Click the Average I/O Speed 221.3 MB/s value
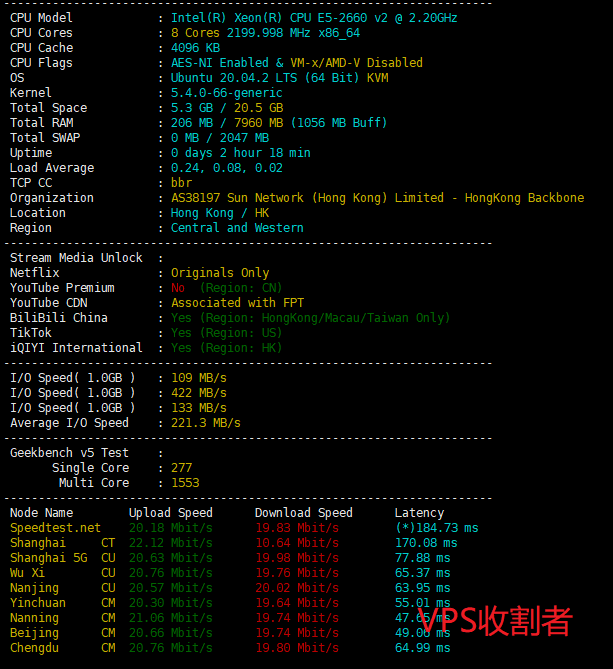This screenshot has height=669, width=613. click(x=205, y=423)
